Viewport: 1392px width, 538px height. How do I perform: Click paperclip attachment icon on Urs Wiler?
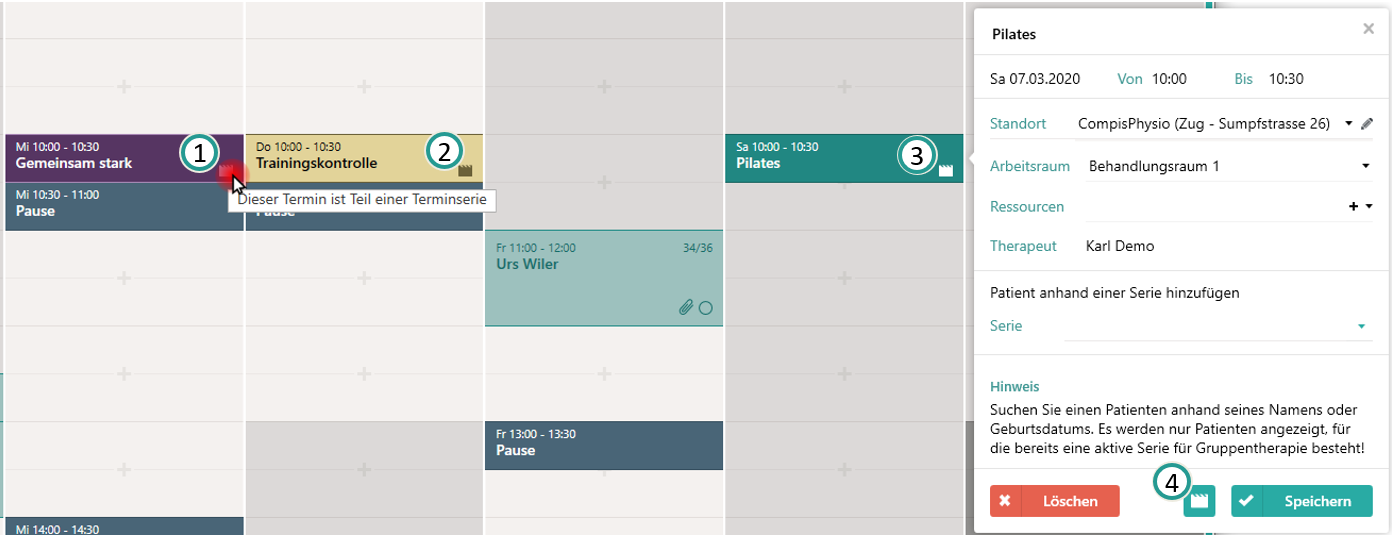click(x=685, y=308)
